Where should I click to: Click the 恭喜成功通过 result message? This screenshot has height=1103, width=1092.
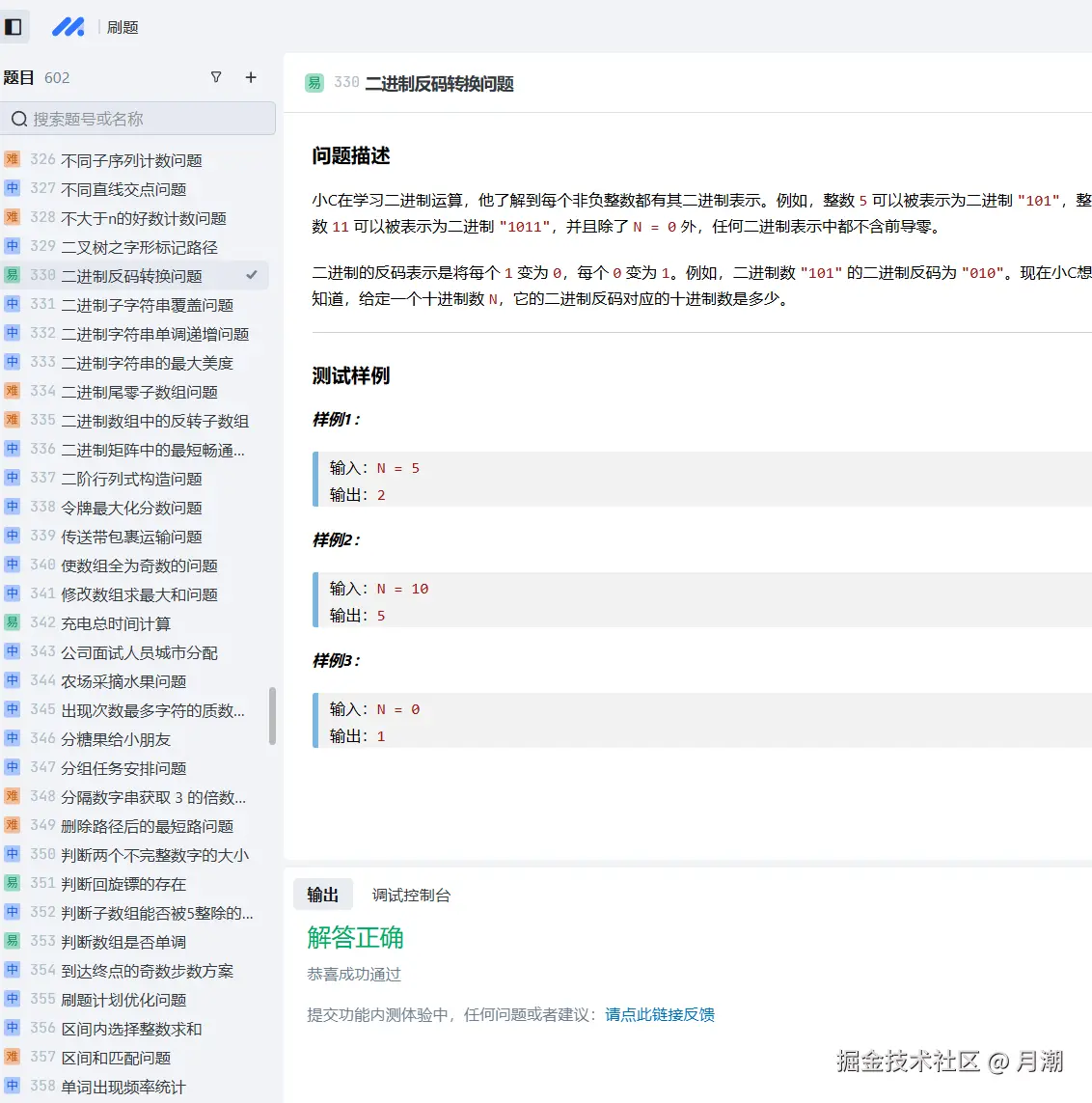(354, 976)
